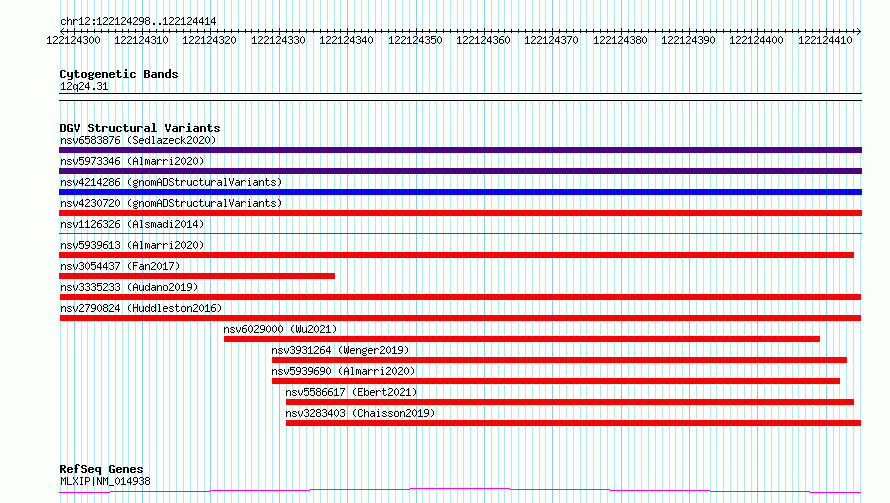The width and height of the screenshot is (890, 503).
Task: Click the red bar under nsv5586617
Action: pos(570,402)
